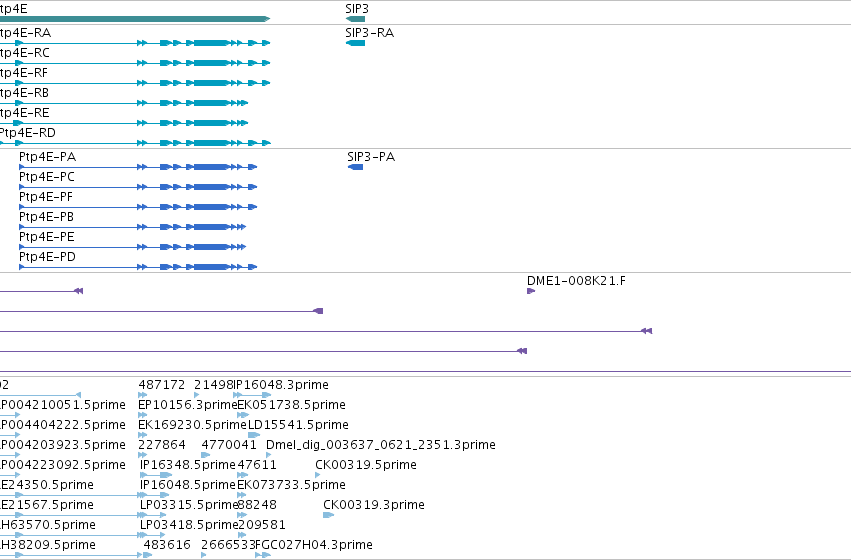Click the EK051738.5prime EST label
851x560 pixels.
(x=291, y=405)
